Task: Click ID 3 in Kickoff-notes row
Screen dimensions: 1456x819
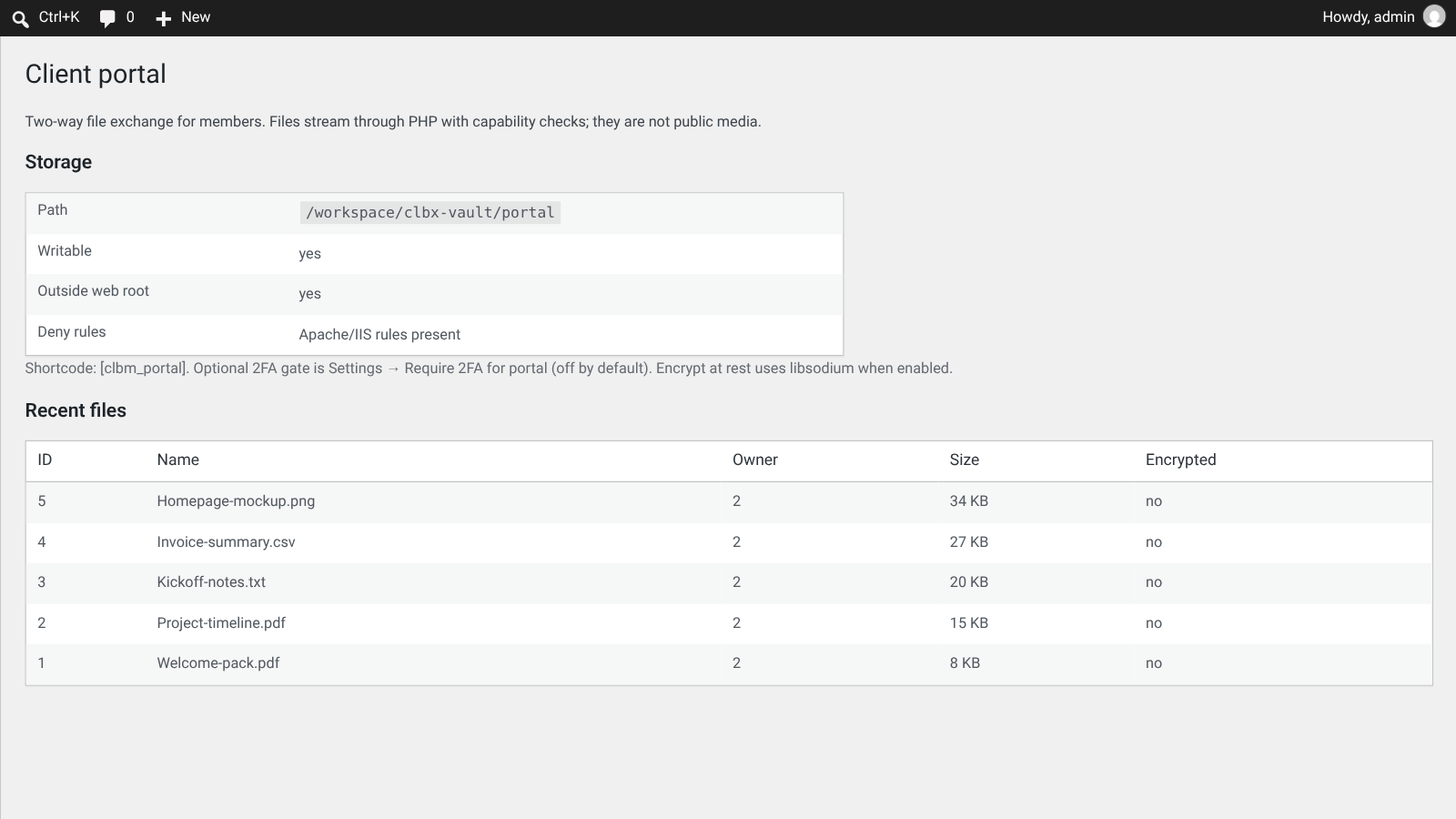Action: coord(42,582)
